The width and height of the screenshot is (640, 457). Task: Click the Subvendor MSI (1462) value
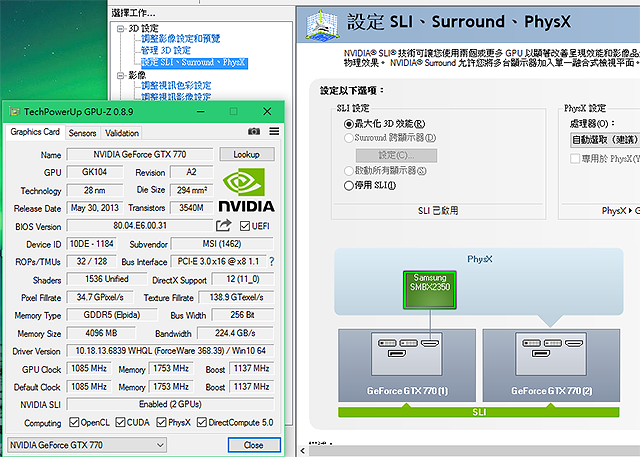222,244
